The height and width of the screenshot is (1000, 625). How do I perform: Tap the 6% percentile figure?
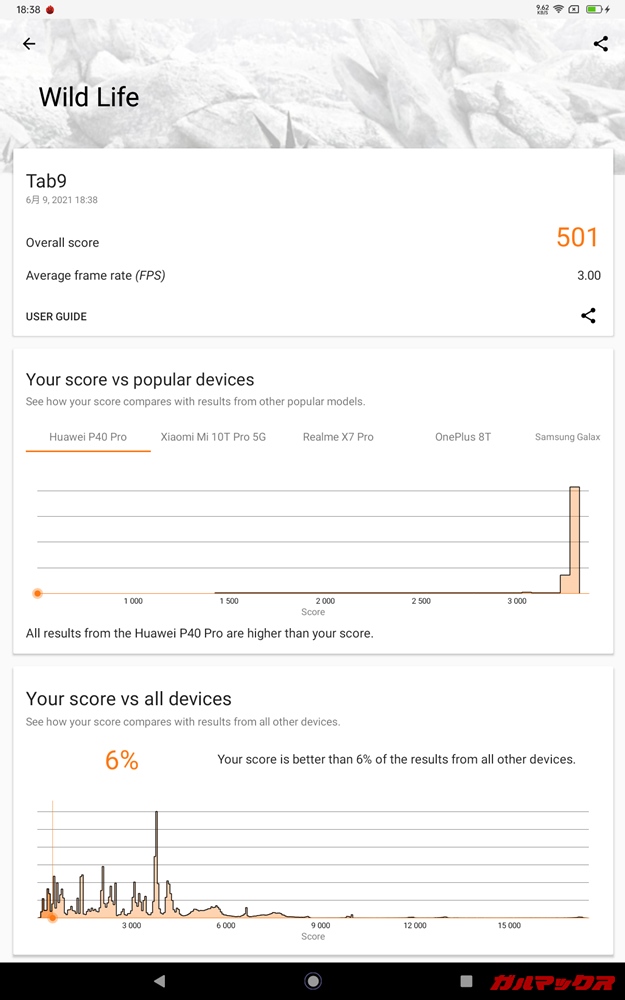pyautogui.click(x=122, y=761)
